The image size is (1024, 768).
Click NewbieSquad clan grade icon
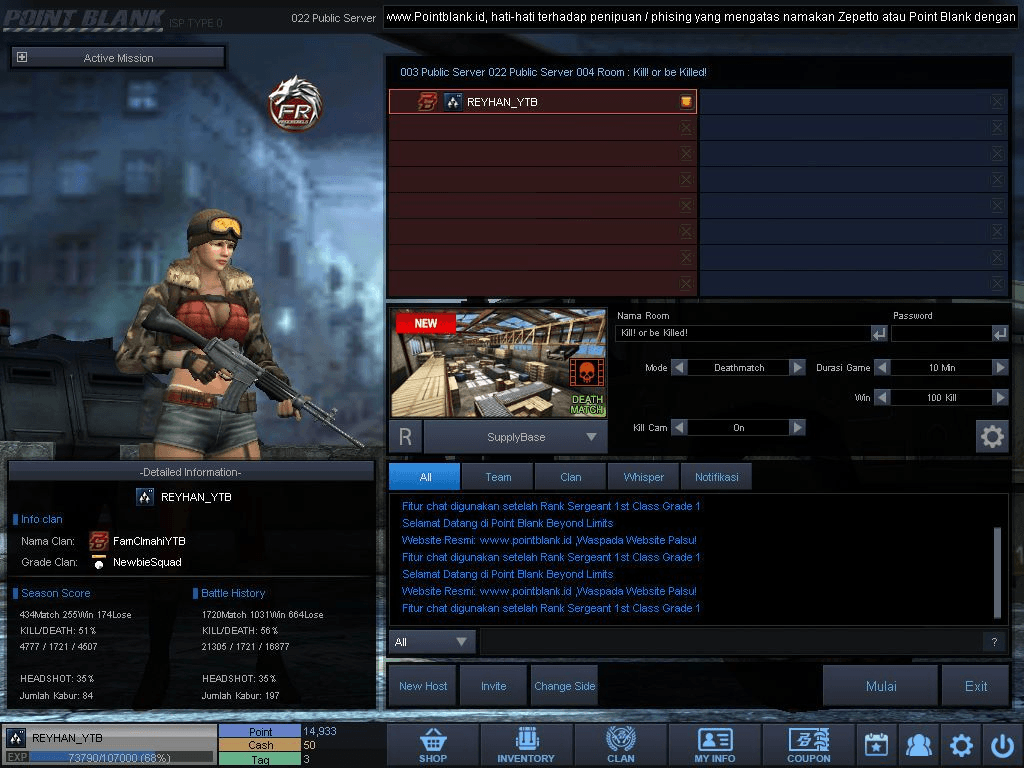click(x=99, y=562)
